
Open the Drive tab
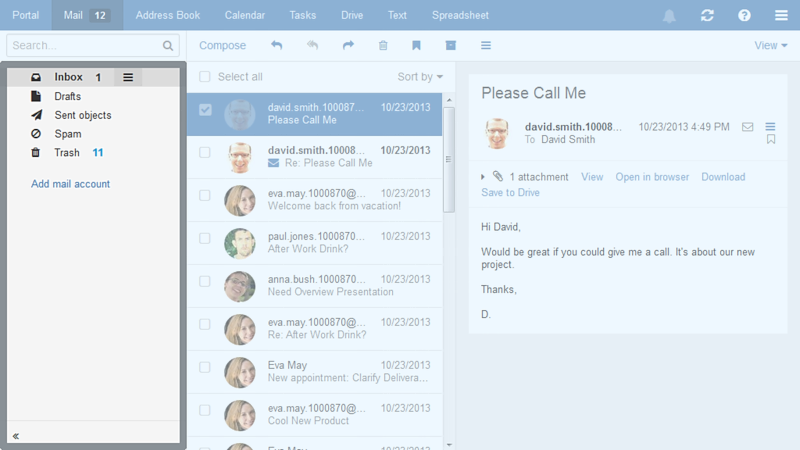coord(352,15)
